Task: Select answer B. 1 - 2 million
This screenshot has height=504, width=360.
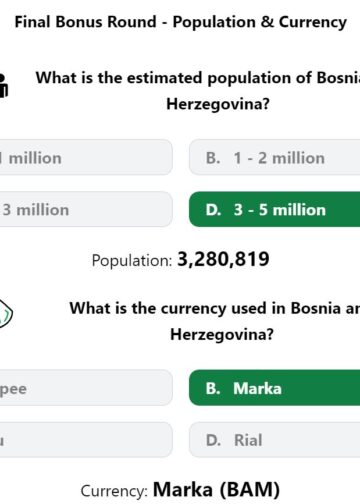Action: click(x=274, y=157)
